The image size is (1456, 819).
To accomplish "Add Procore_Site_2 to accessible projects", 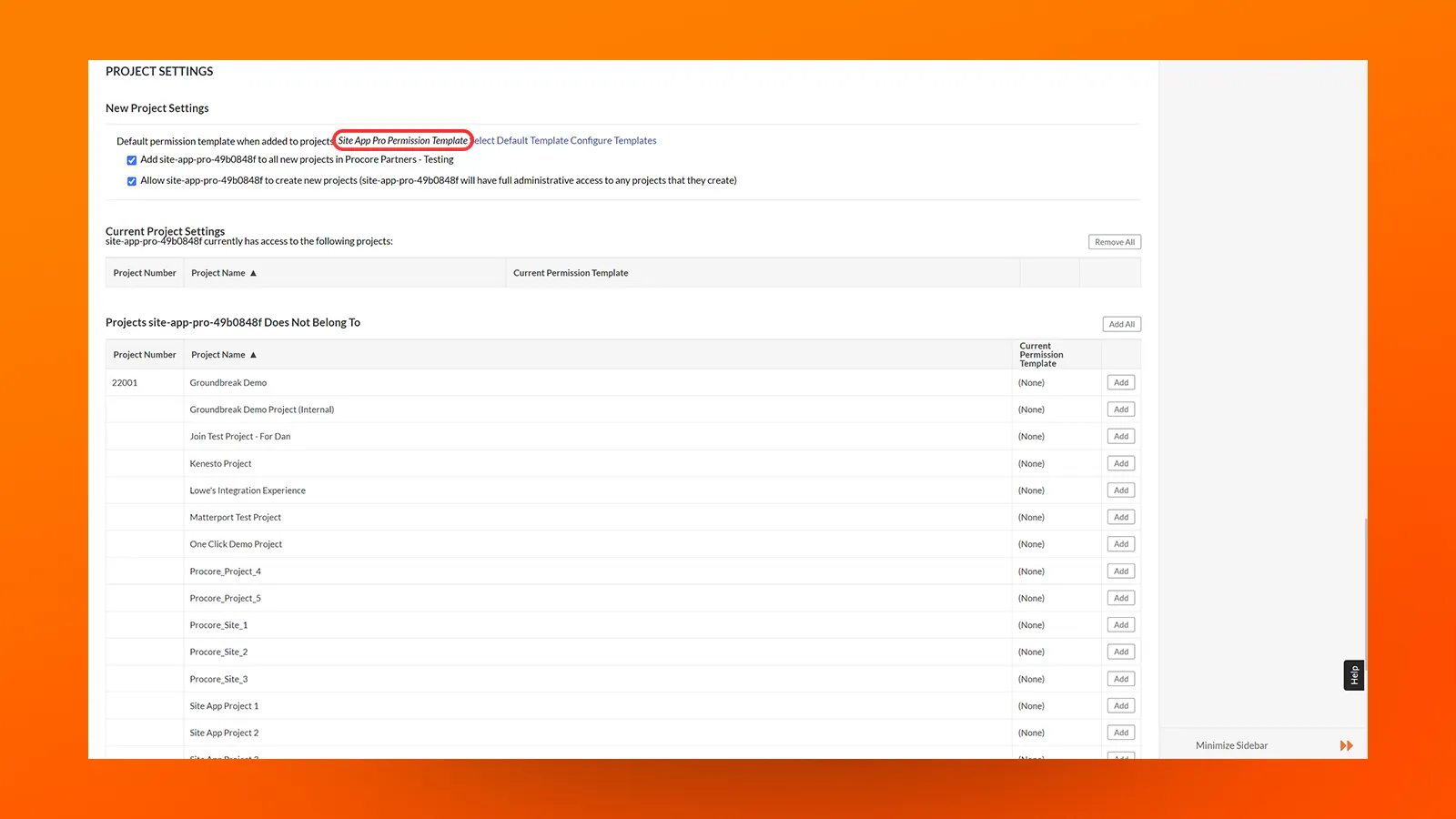I will (1120, 651).
